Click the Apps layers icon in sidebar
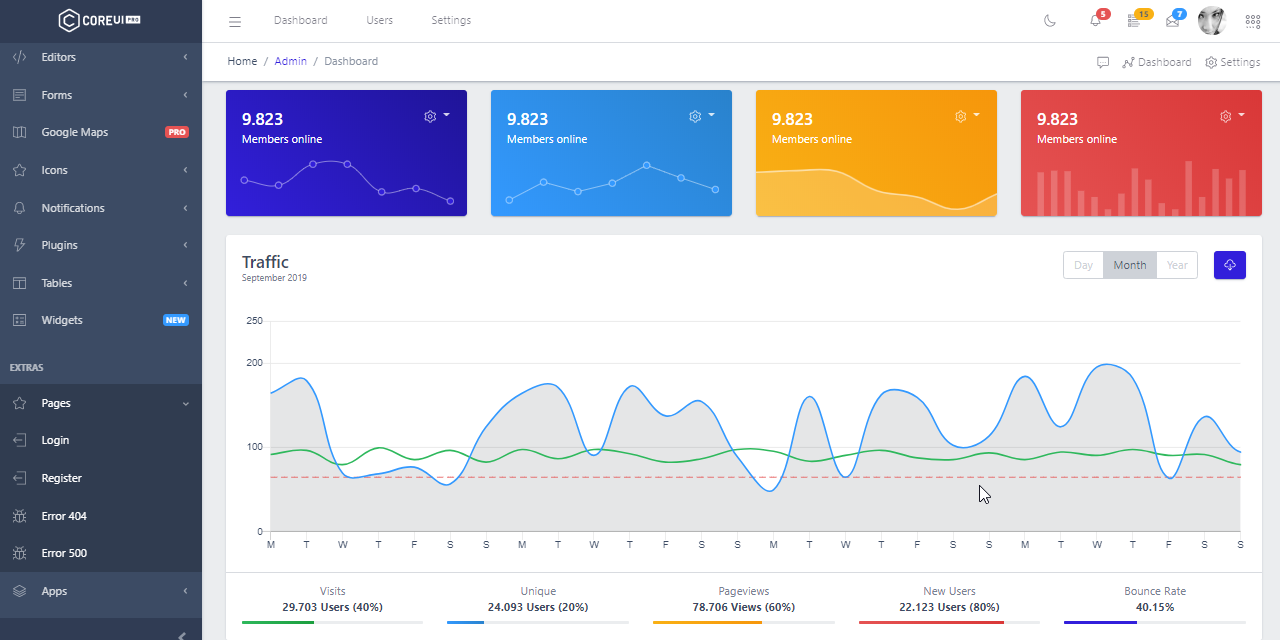The width and height of the screenshot is (1280, 640). click(19, 591)
